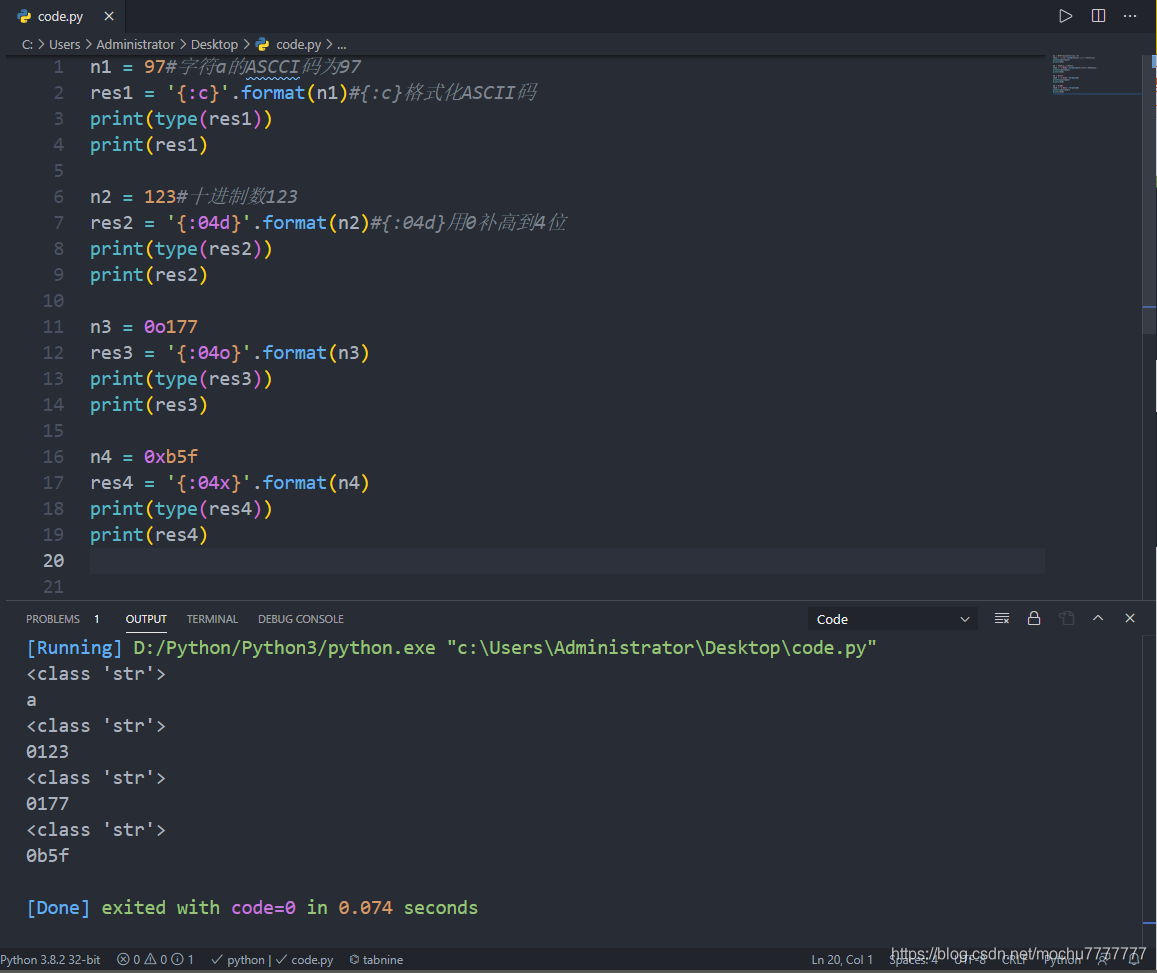
Task: Open errors and warnings count in status bar
Action: pos(155,960)
